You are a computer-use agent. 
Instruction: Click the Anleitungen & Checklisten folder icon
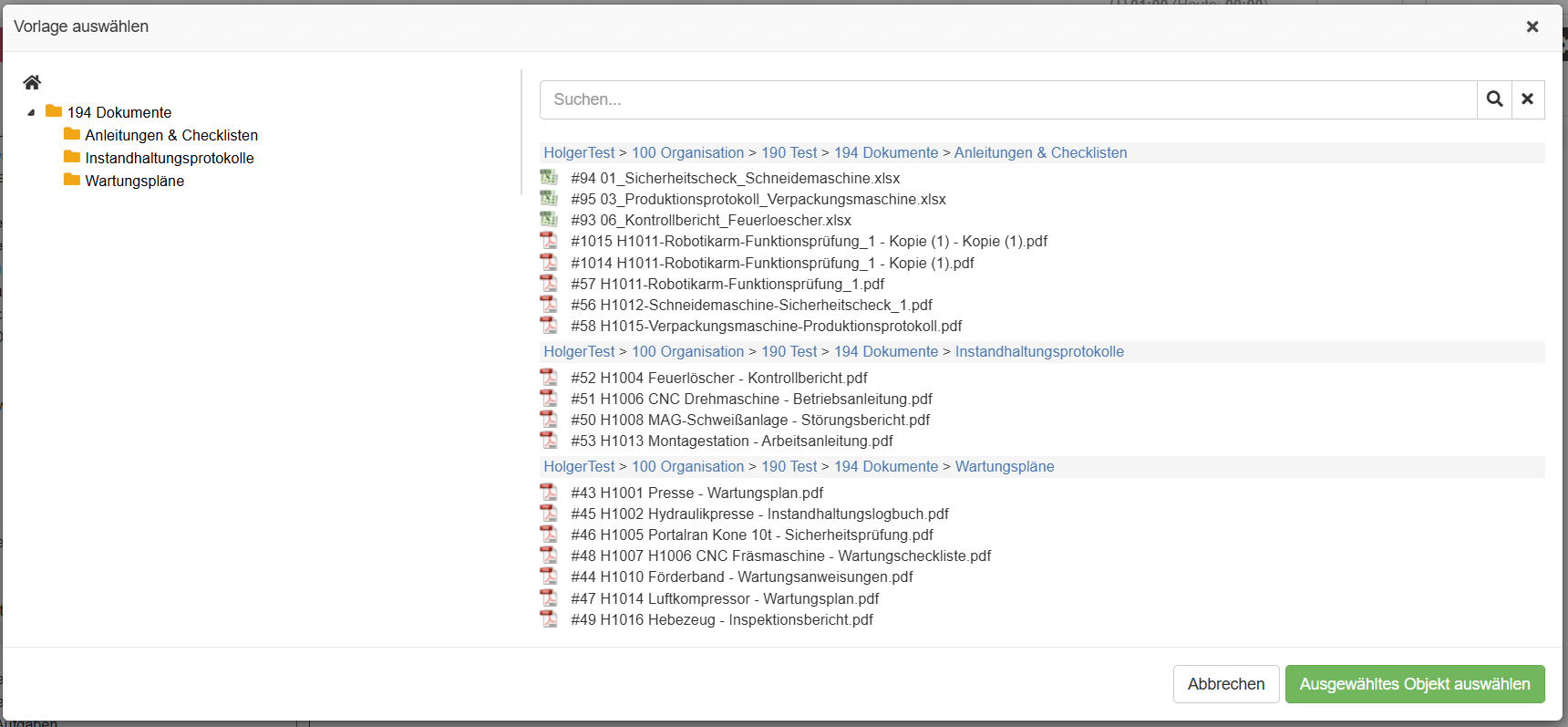[x=72, y=135]
